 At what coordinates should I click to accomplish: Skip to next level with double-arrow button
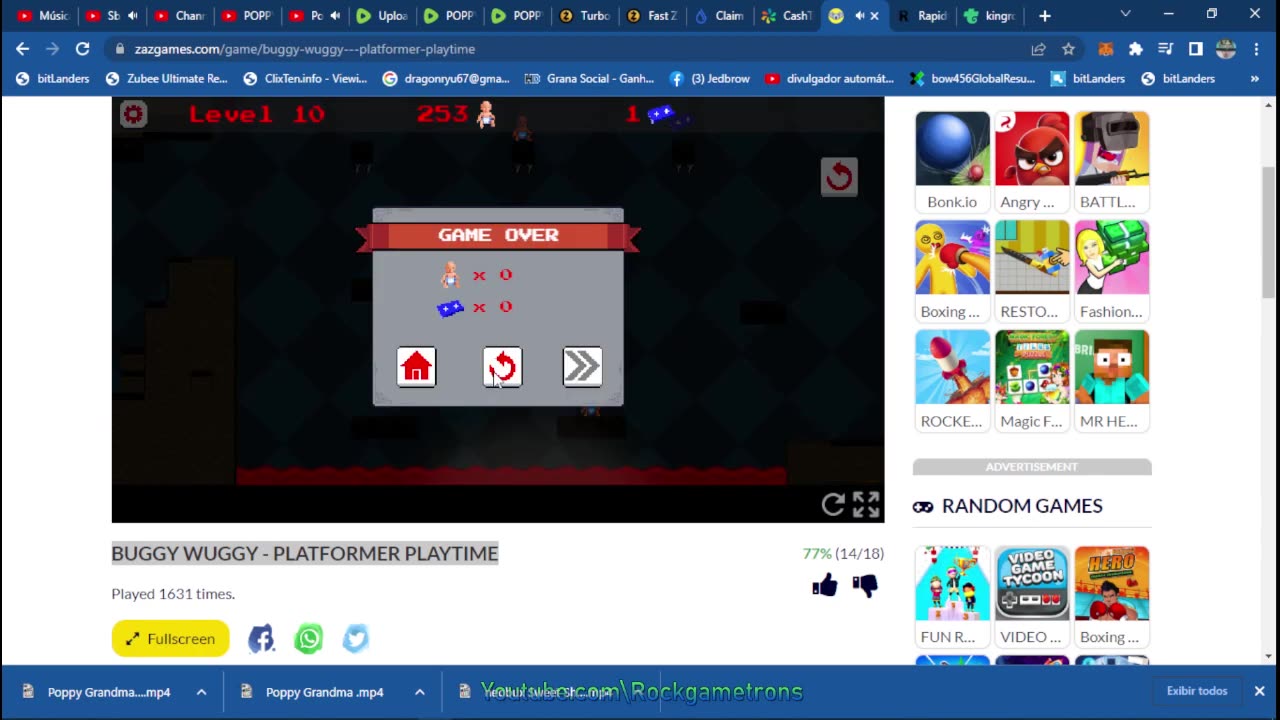pos(582,367)
